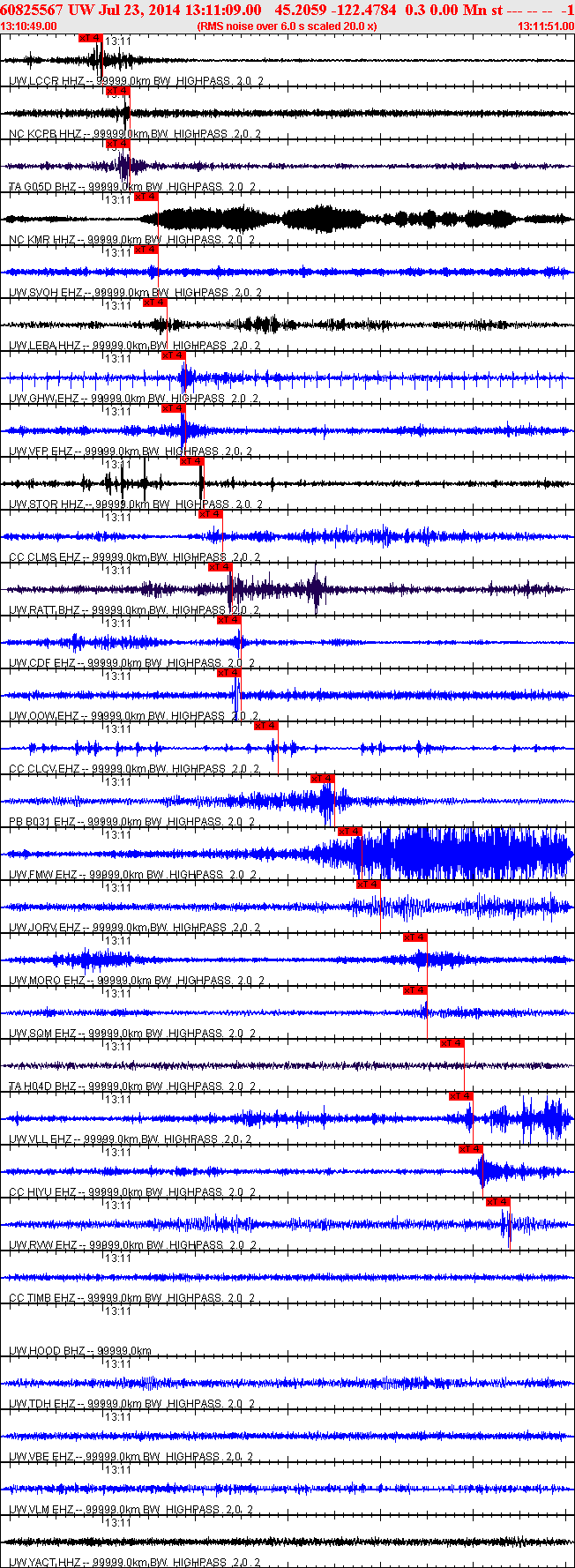Select the UW.FMW EHZ trace label

click(132, 875)
